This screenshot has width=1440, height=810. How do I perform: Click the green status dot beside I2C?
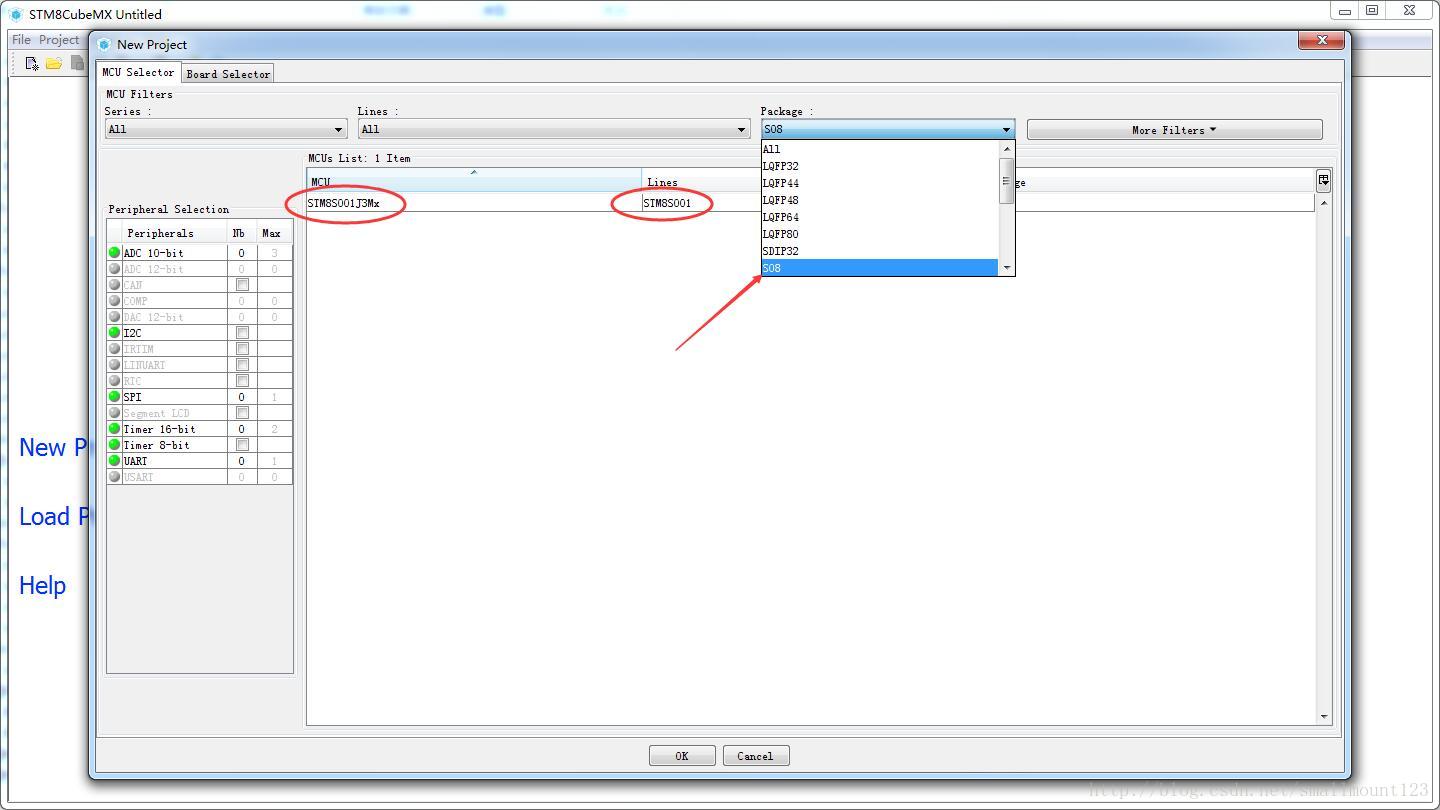click(x=114, y=333)
